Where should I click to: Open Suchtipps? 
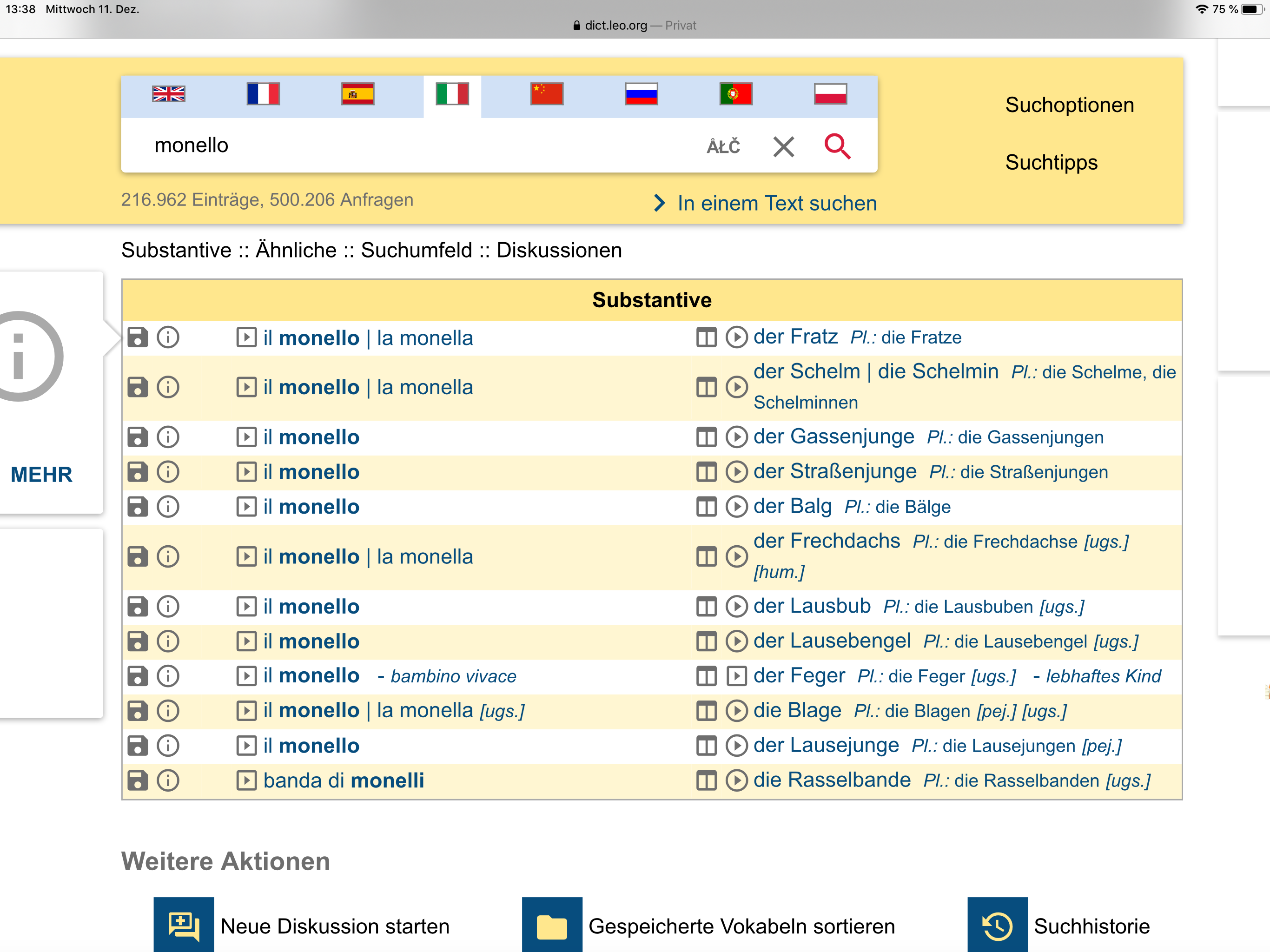(x=1051, y=163)
